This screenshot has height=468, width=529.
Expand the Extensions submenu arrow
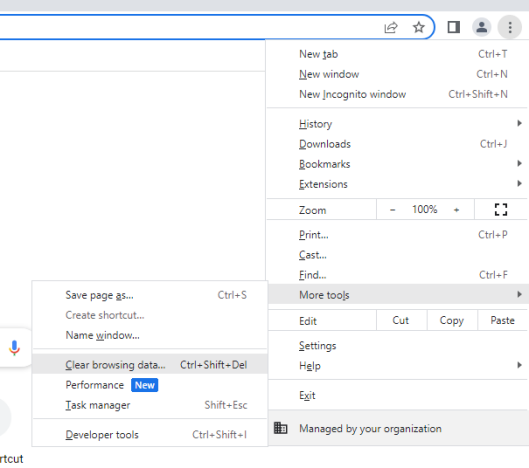[520, 184]
